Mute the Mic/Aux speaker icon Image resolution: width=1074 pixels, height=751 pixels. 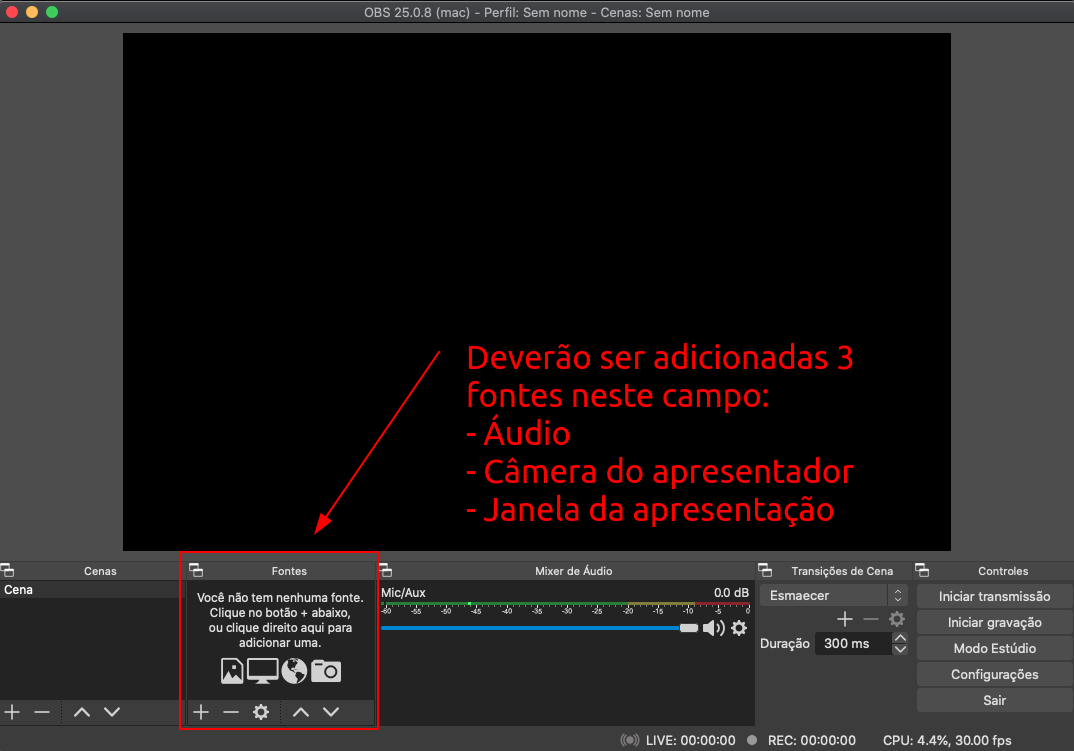[714, 628]
